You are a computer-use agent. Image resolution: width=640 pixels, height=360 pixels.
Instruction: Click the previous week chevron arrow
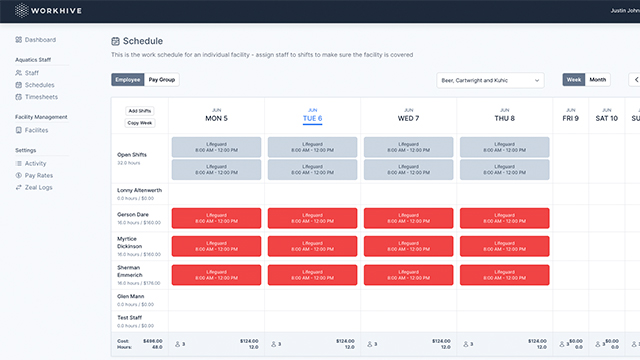(x=635, y=80)
